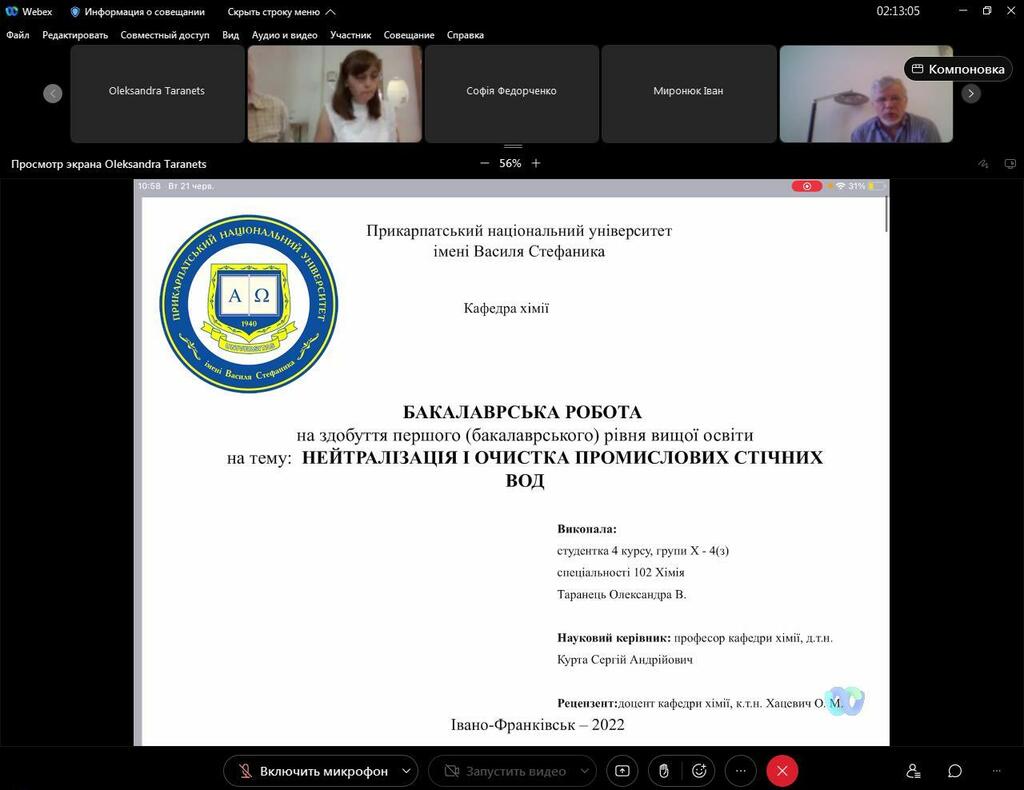Click Таранець Олександра В. text
Viewport: 1024px width, 790px height.
click(622, 594)
